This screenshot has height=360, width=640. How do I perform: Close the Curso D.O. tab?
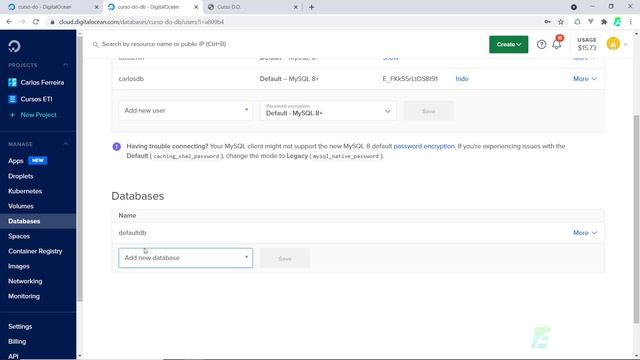point(296,7)
